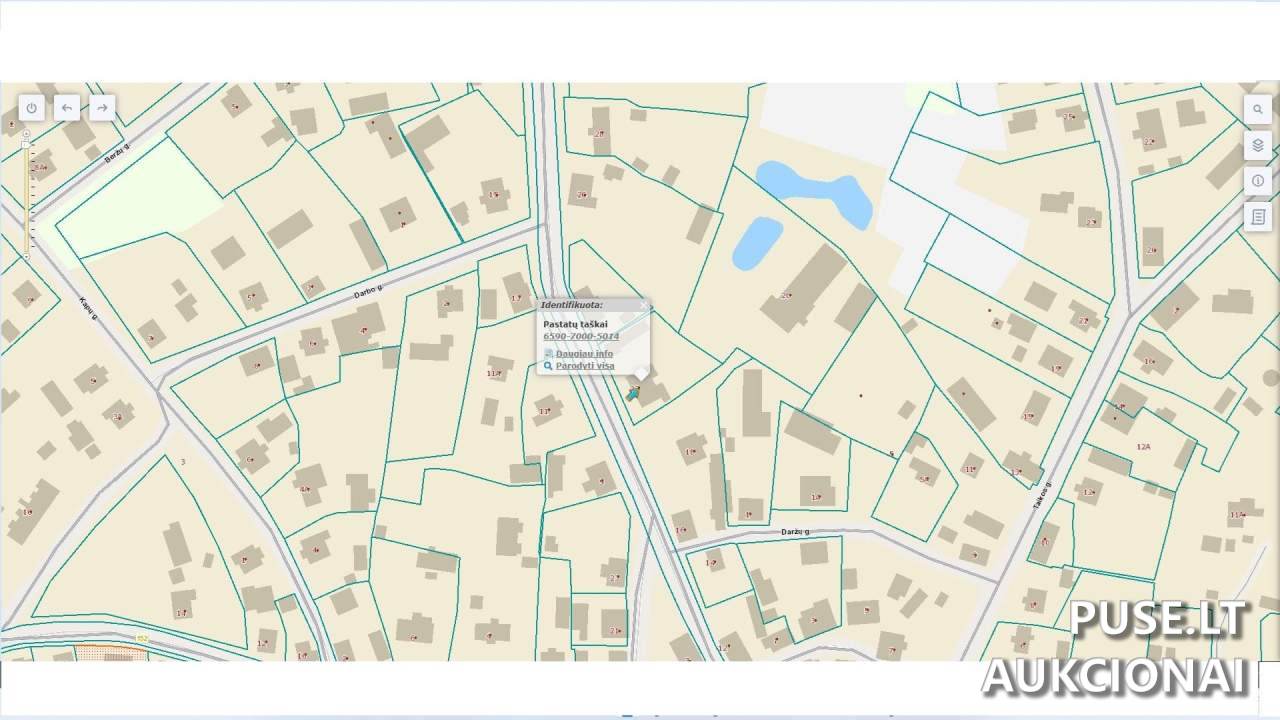Open the 6590-7000-5014 building link
This screenshot has width=1280, height=720.
[581, 337]
